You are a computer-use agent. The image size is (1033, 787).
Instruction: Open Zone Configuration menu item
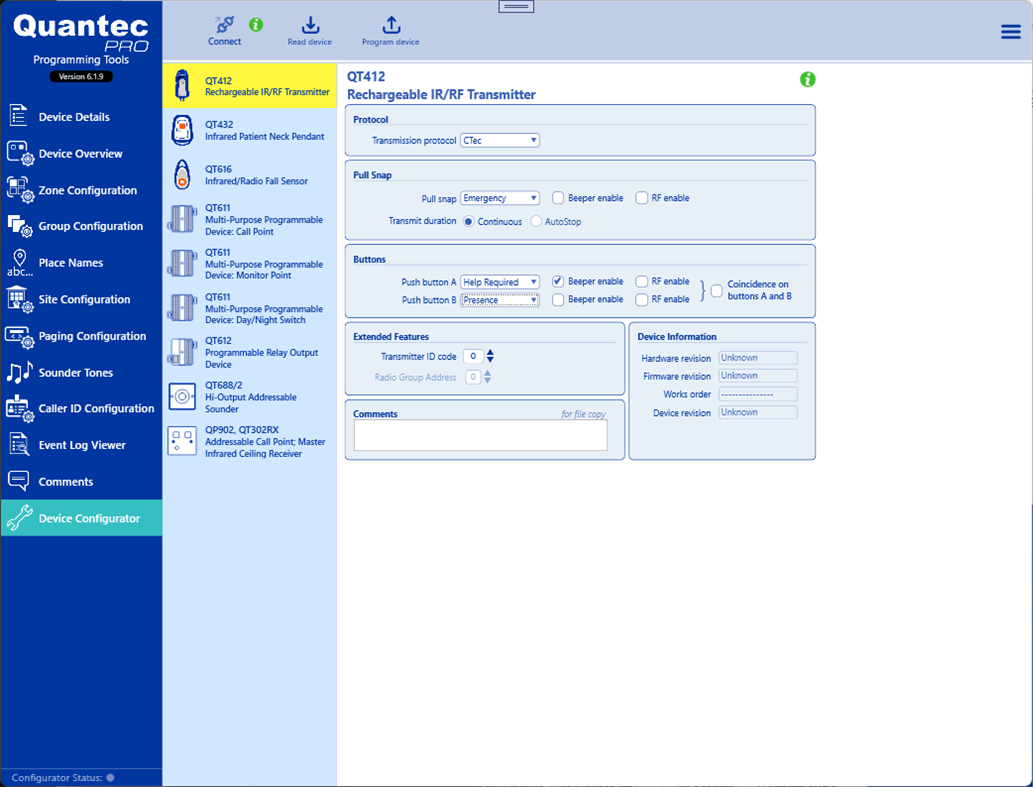pyautogui.click(x=81, y=190)
